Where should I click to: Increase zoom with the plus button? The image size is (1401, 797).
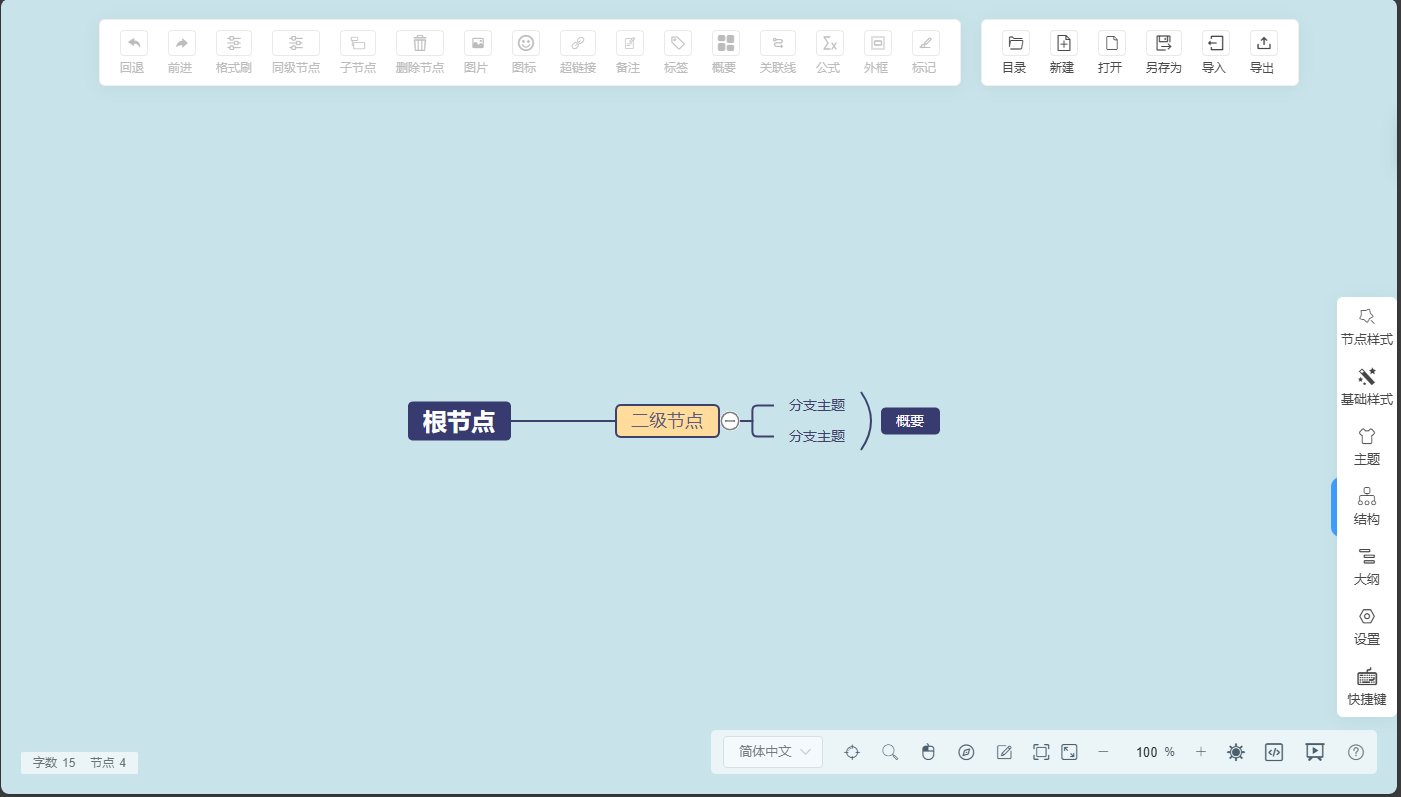(x=1201, y=752)
